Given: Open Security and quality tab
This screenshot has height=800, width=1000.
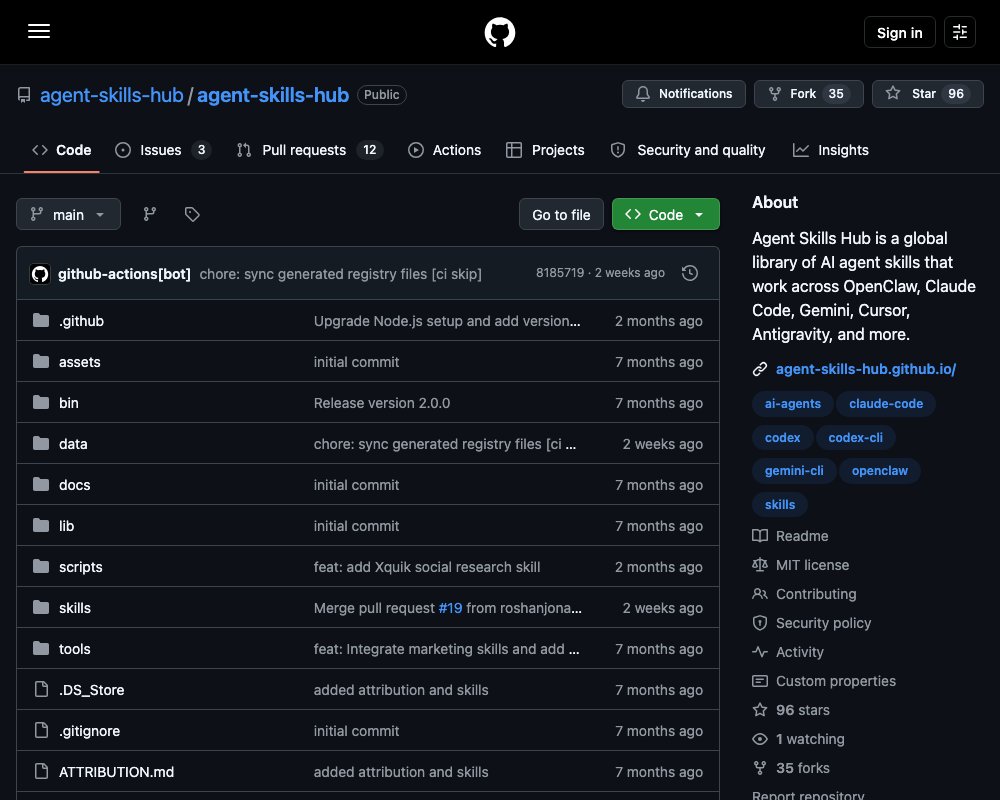Looking at the screenshot, I should point(688,150).
